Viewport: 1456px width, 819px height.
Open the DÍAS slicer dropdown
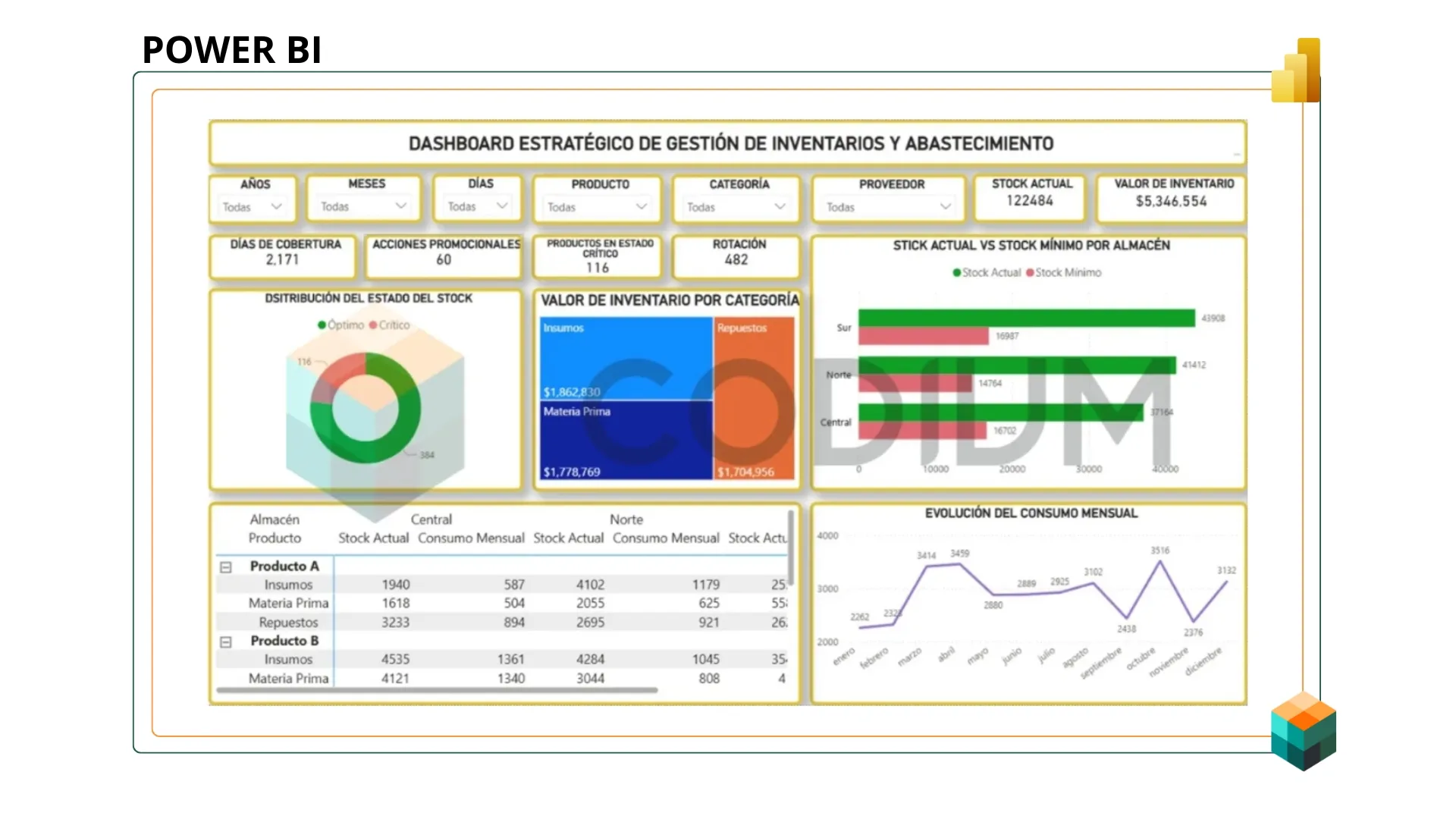(x=478, y=206)
